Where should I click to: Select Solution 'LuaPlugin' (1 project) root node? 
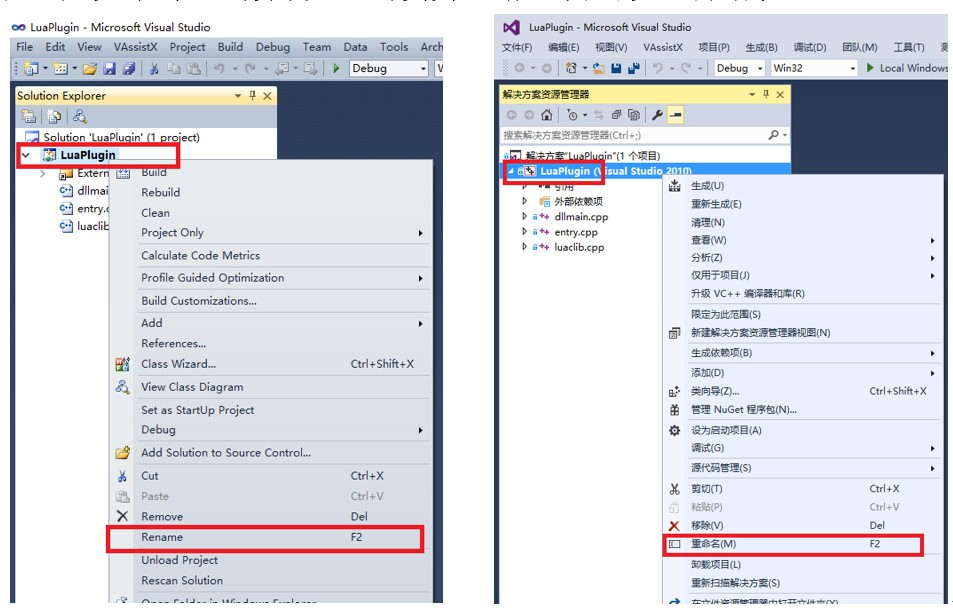[121, 137]
